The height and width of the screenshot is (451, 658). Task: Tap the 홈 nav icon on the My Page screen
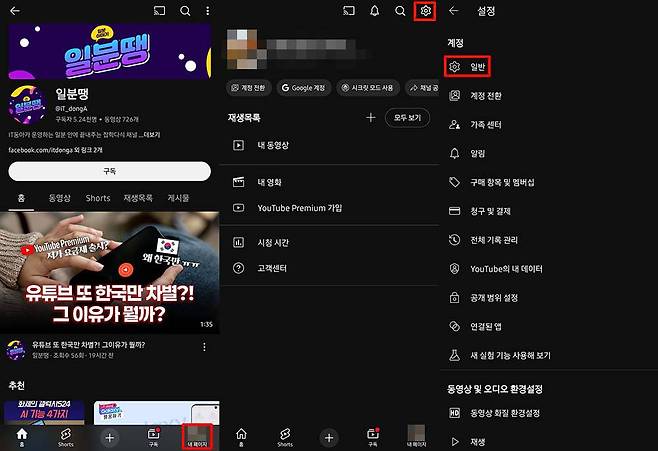click(x=241, y=437)
